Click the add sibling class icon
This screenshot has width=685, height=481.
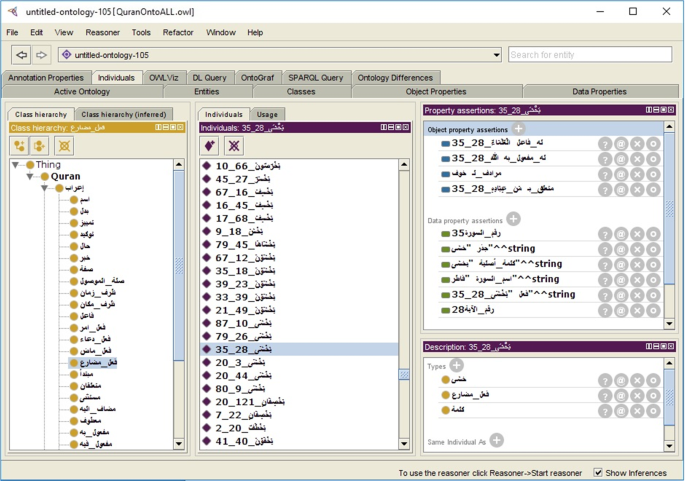click(x=39, y=146)
